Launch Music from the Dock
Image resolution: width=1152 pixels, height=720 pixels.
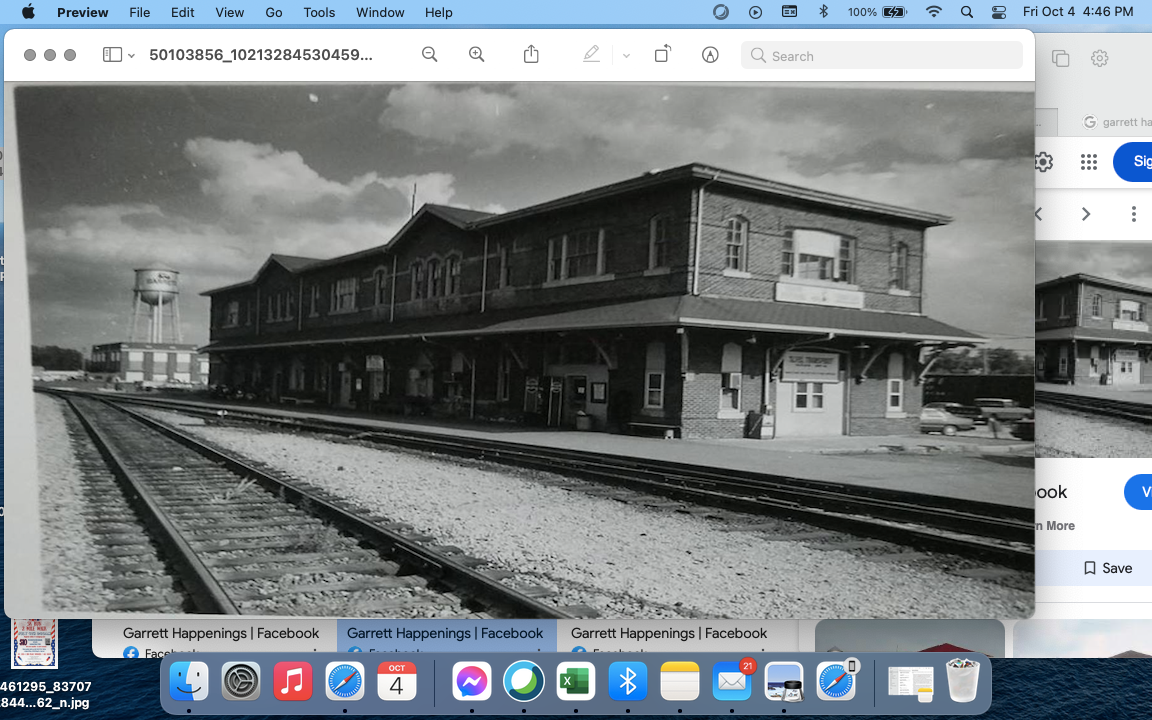tap(292, 682)
